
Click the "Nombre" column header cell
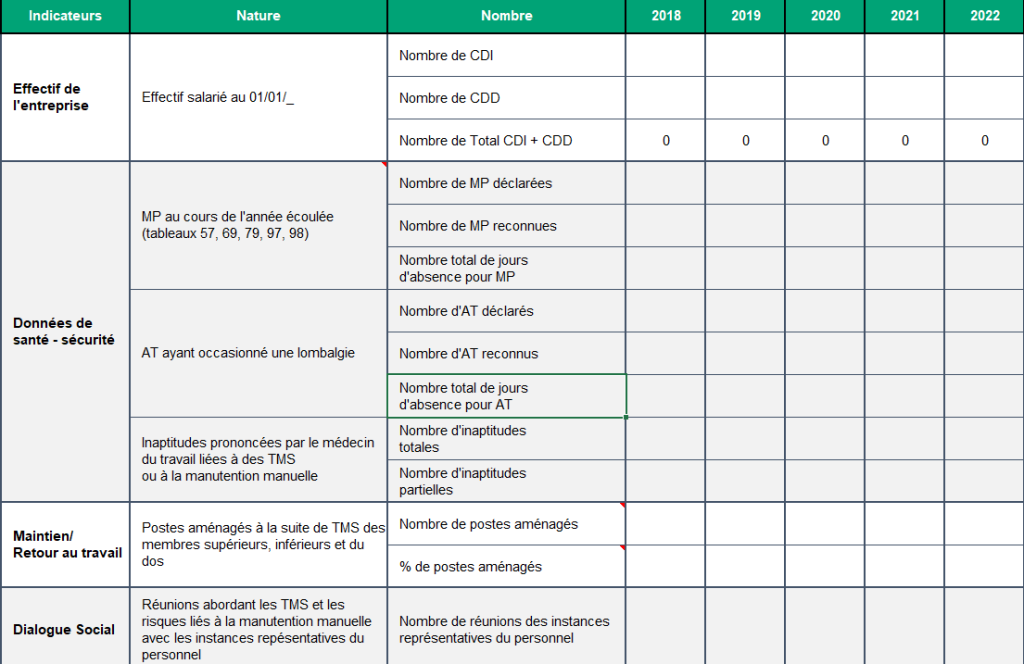point(506,16)
